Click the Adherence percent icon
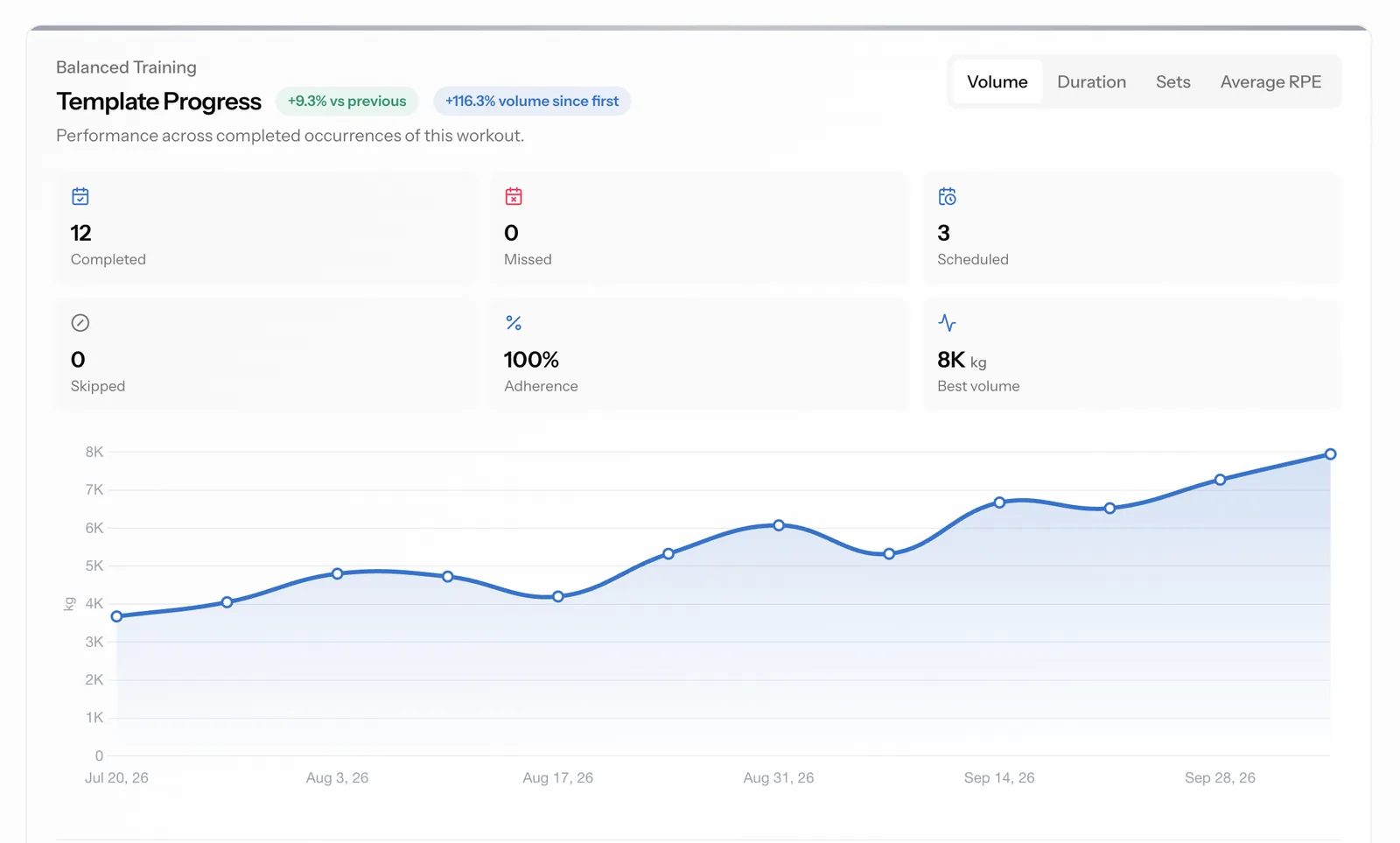The width and height of the screenshot is (1400, 843). coord(514,322)
